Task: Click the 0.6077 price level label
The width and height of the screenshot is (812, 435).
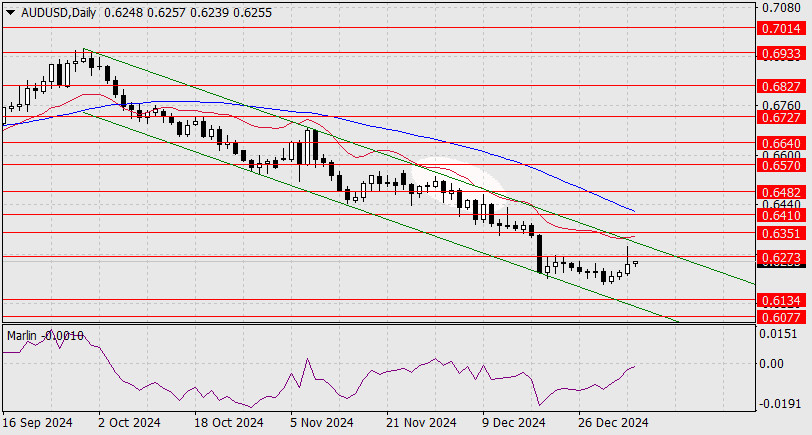Action: pyautogui.click(x=781, y=316)
